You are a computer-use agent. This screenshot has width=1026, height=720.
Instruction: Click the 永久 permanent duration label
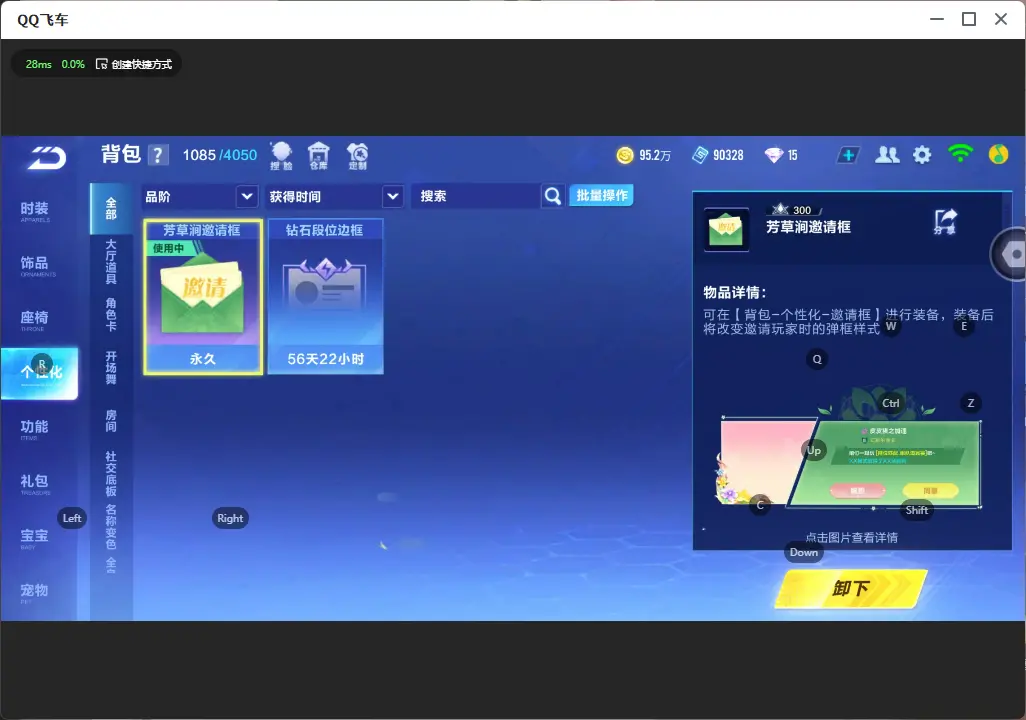203,359
